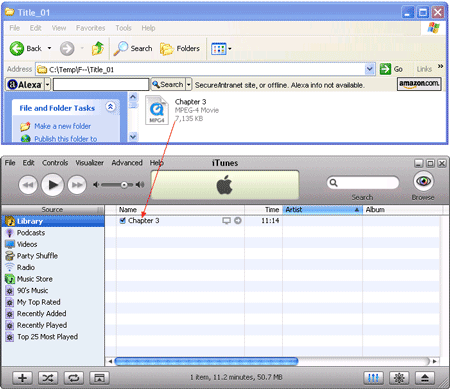Expand the Links toolbar chevron

click(x=440, y=66)
